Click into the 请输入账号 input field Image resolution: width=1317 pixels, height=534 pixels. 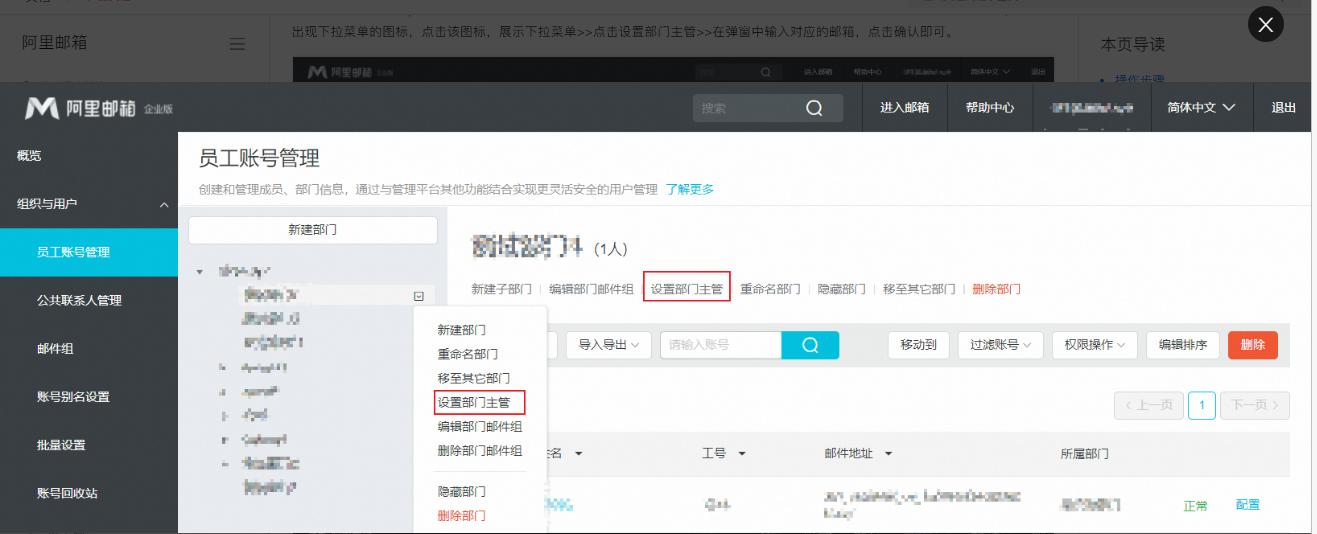tap(721, 345)
